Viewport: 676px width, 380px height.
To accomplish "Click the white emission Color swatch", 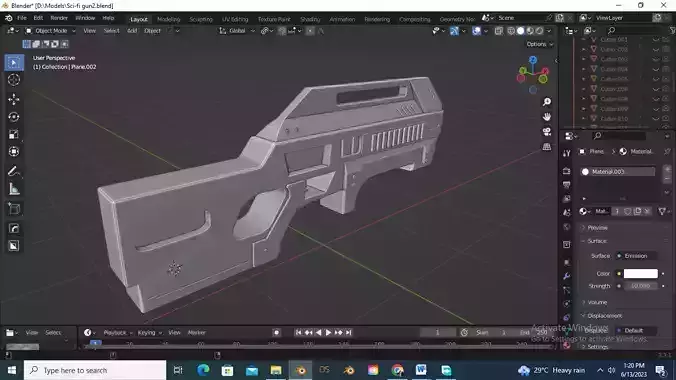I will click(x=641, y=273).
